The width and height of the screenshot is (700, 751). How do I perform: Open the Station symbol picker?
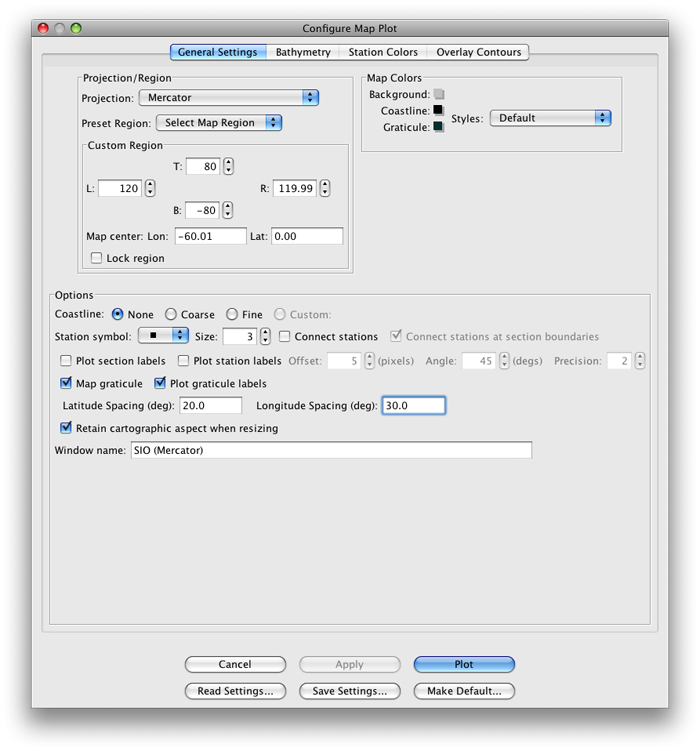163,336
